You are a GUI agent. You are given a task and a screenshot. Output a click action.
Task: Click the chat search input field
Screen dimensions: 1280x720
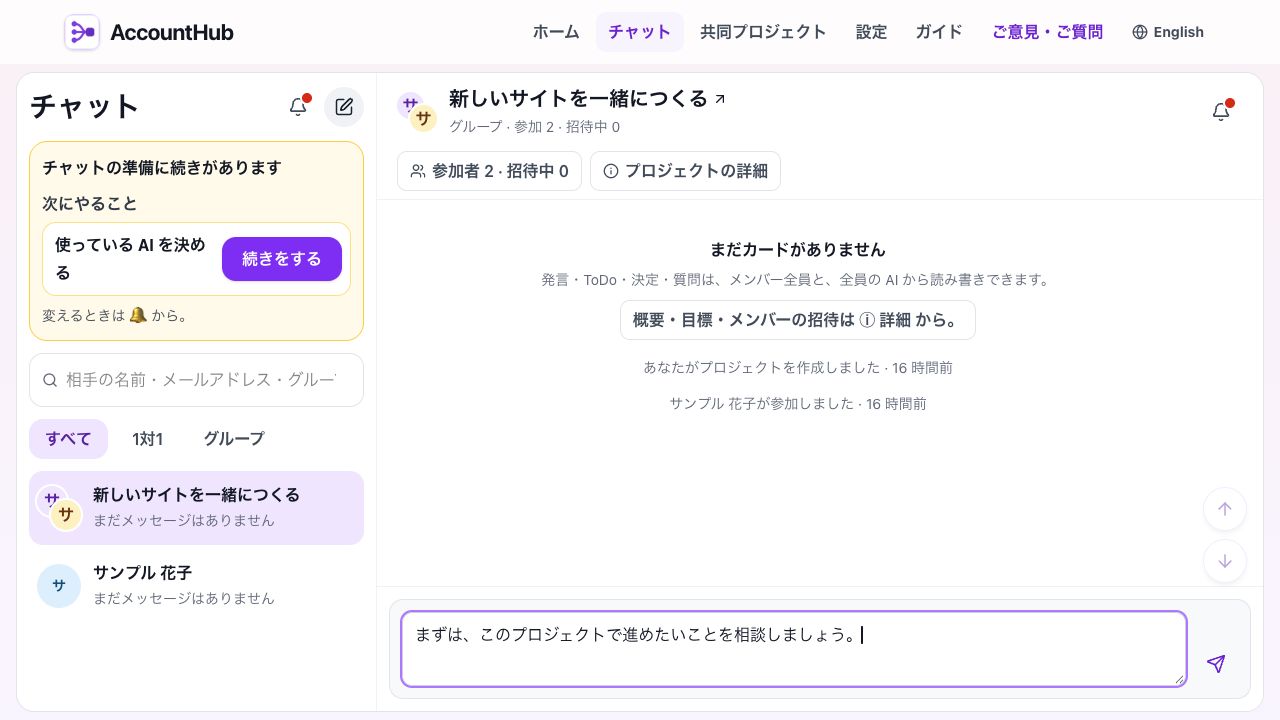[x=196, y=380]
